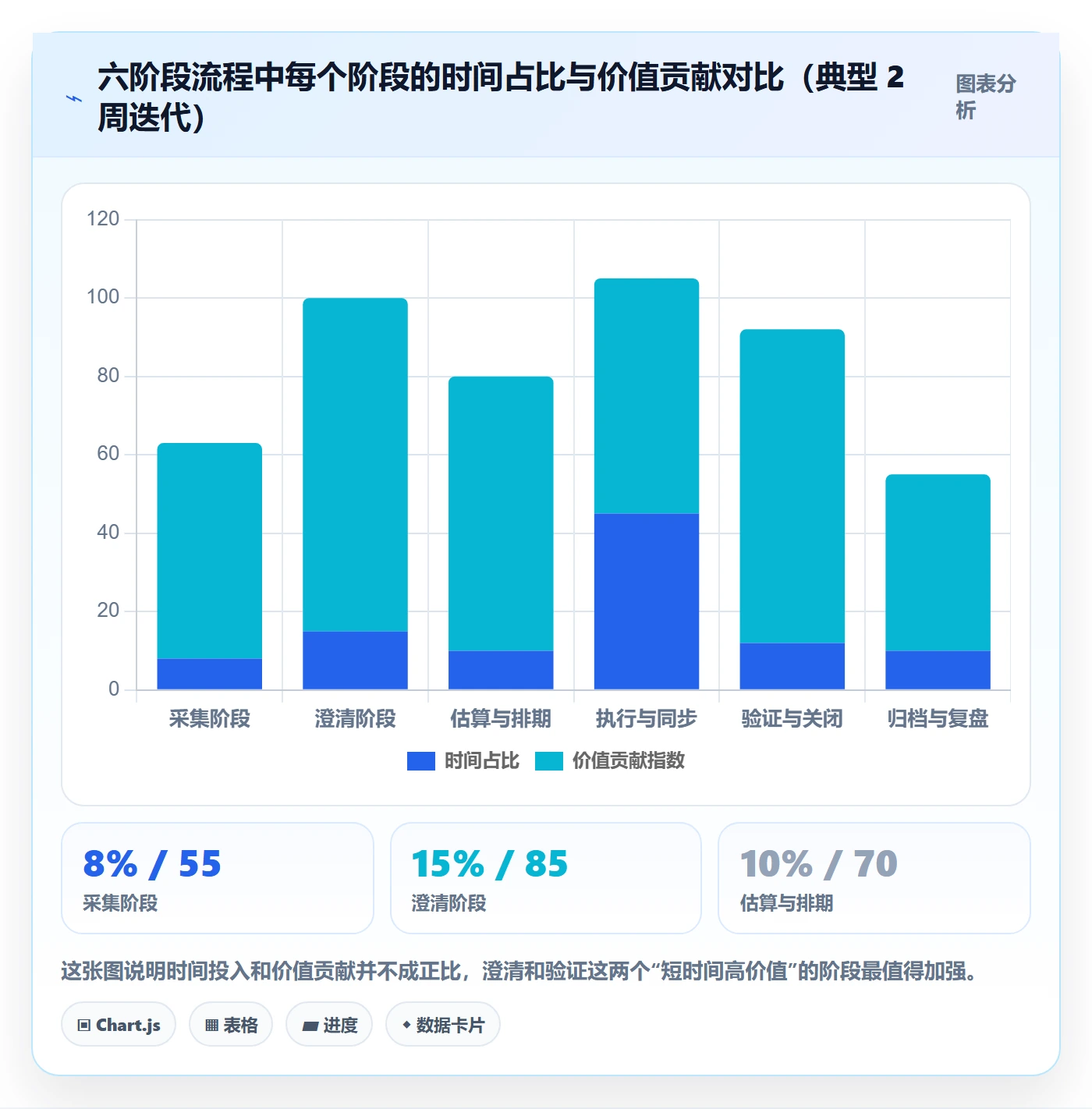Click the 60 y-axis value
This screenshot has width=1092, height=1109.
[x=108, y=454]
